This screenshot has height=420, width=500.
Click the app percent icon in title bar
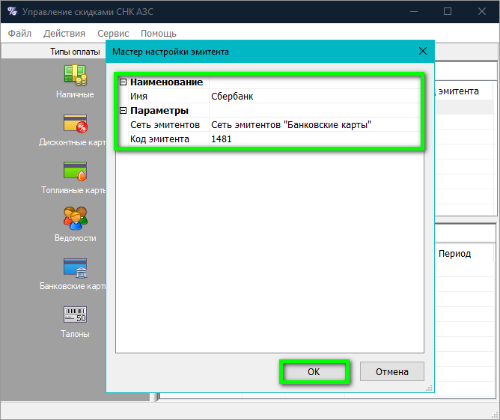12,11
